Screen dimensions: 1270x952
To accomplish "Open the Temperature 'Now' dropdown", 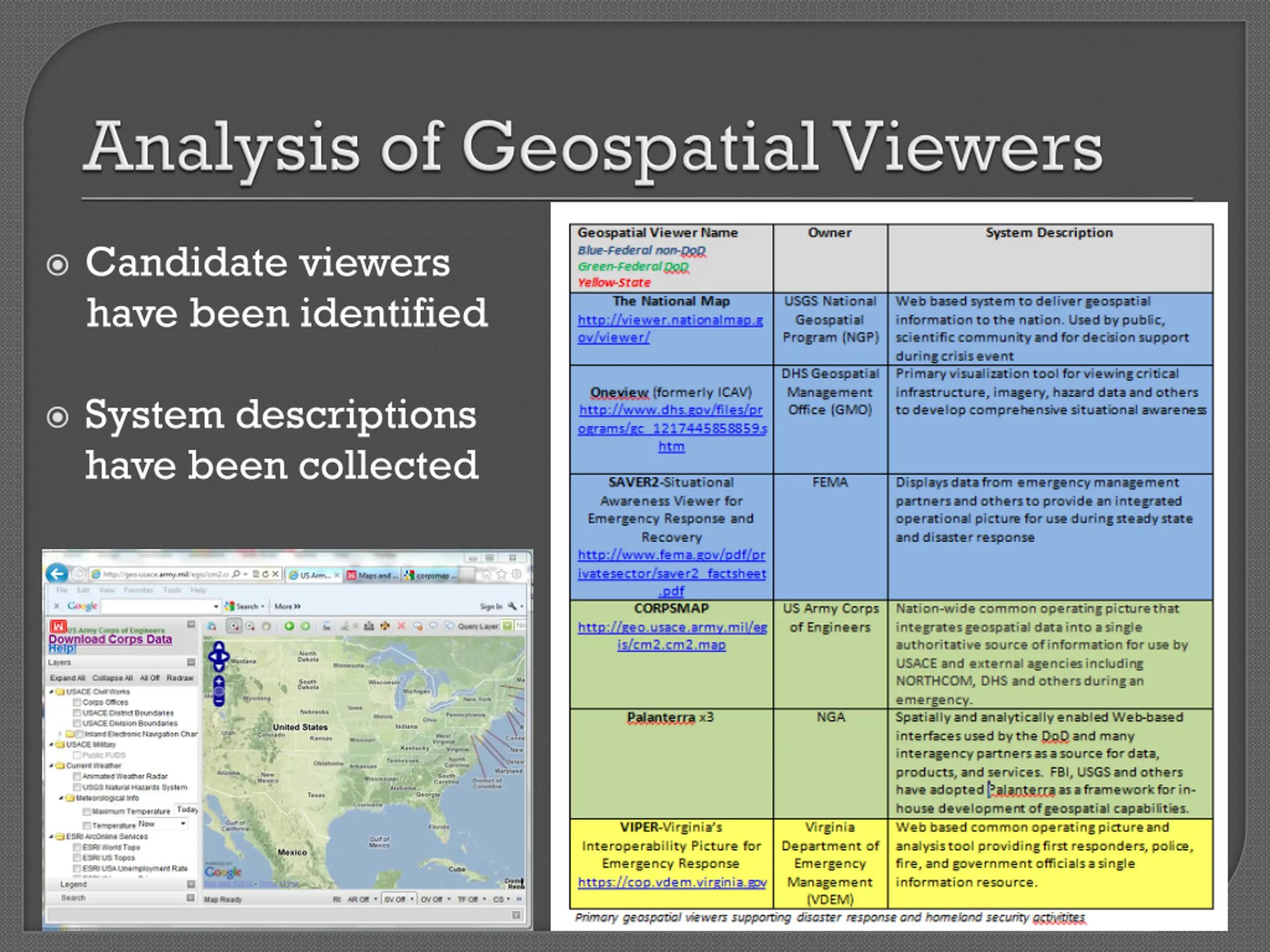I will point(163,824).
